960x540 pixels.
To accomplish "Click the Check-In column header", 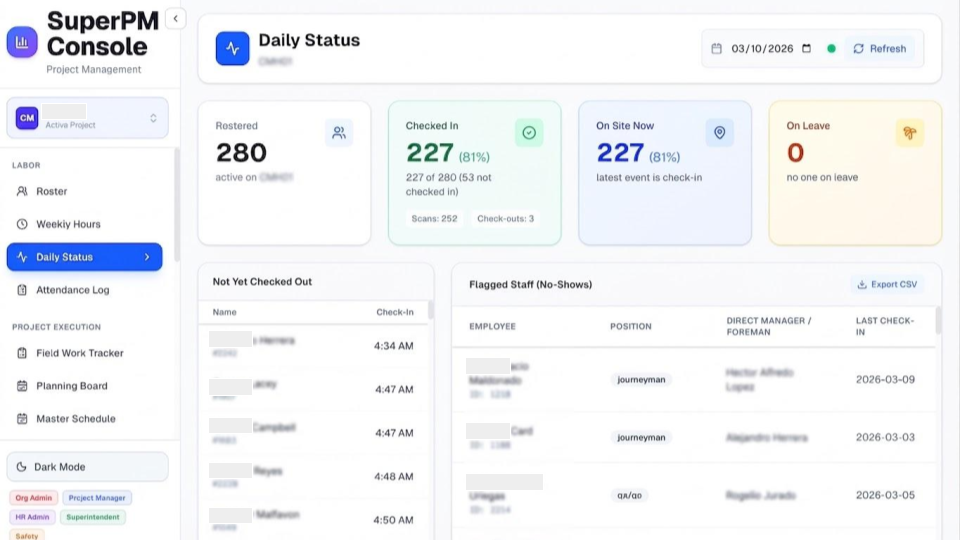I will click(395, 312).
